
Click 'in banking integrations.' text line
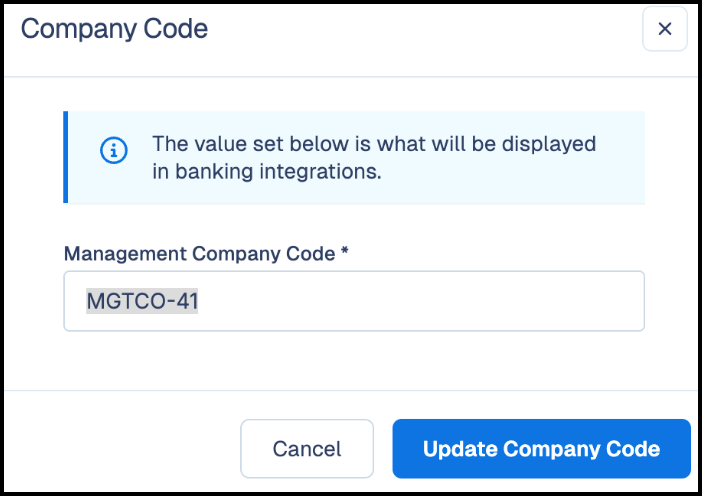point(267,171)
